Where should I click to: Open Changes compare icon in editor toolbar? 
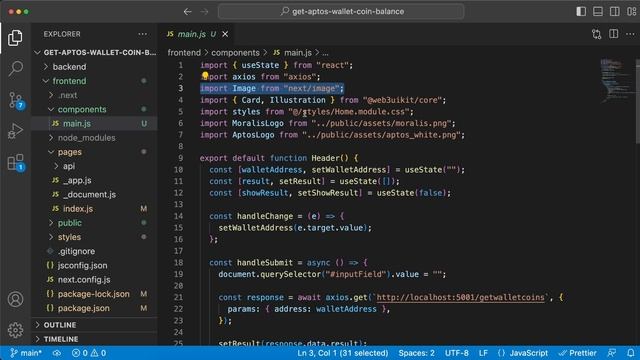click(x=596, y=34)
